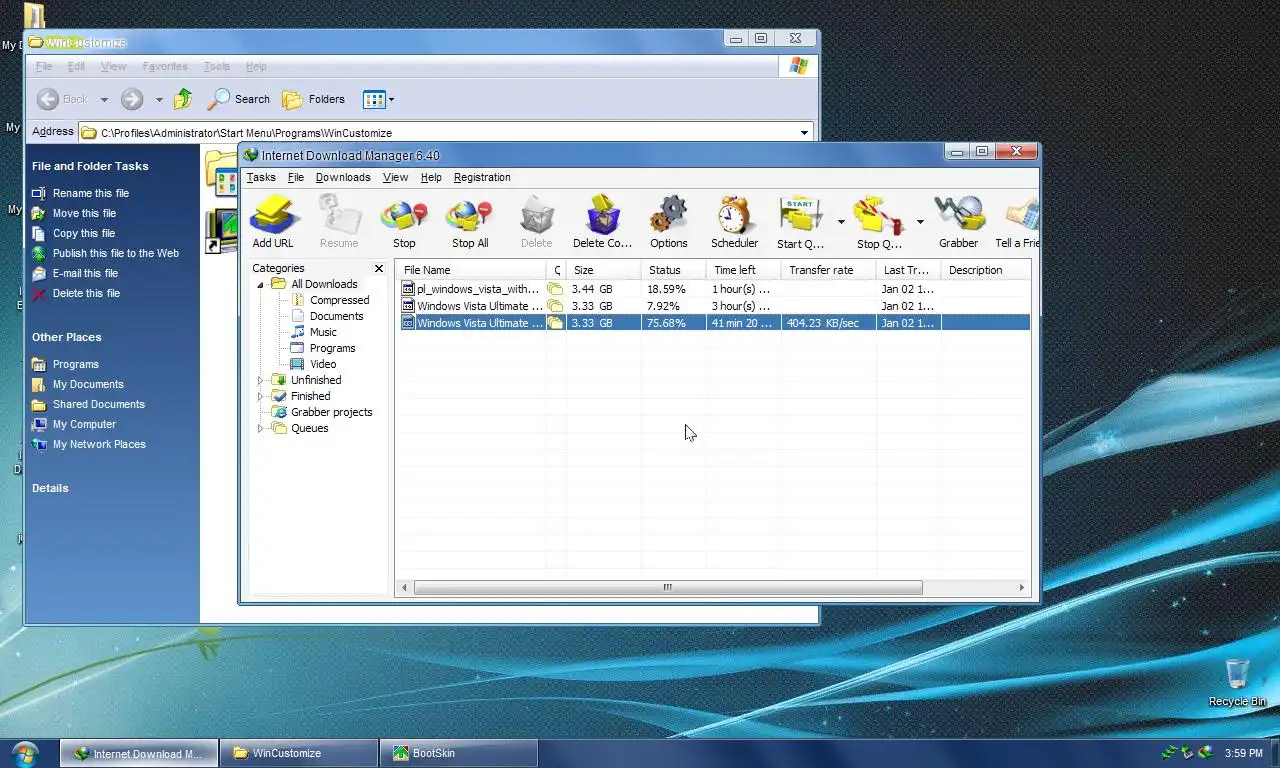Click E-mail this file link
Screen dimensions: 1280x768
click(x=85, y=273)
